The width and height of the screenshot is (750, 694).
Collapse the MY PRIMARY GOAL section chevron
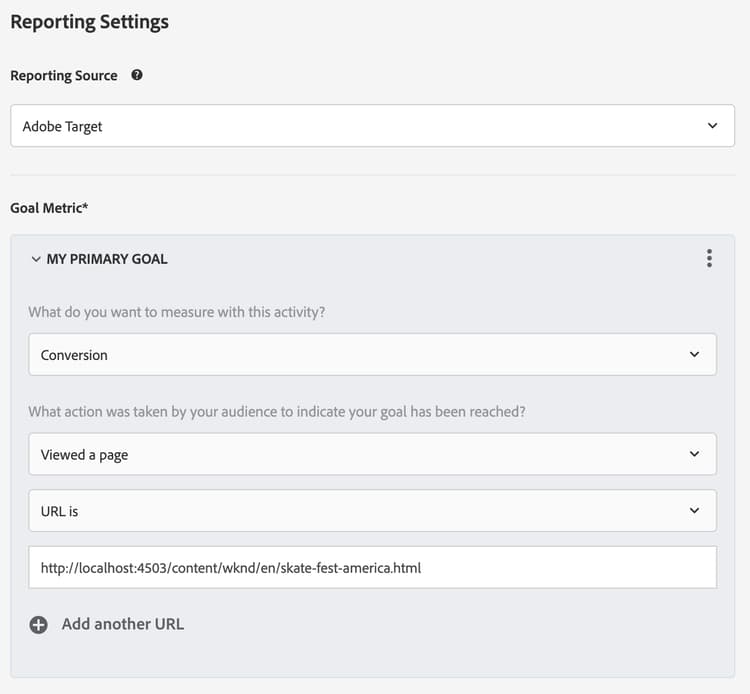coord(36,259)
